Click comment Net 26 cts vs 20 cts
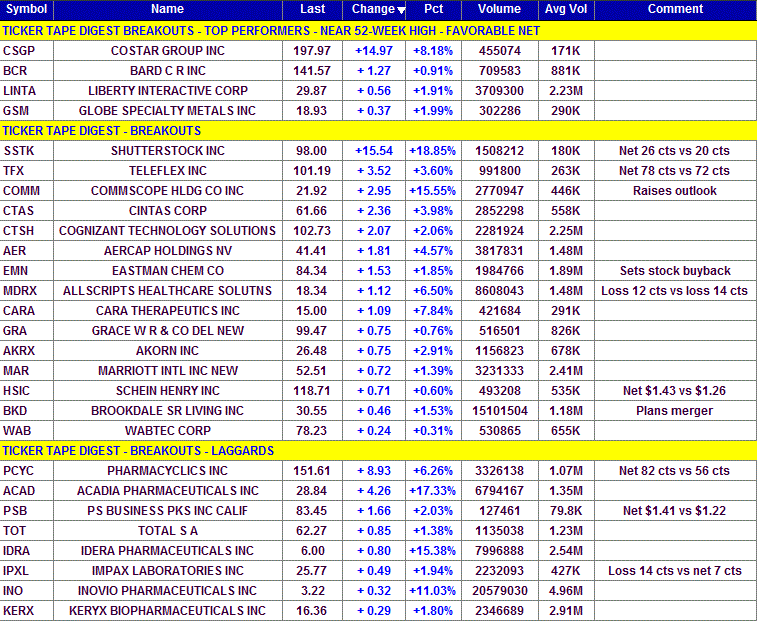 pyautogui.click(x=674, y=151)
